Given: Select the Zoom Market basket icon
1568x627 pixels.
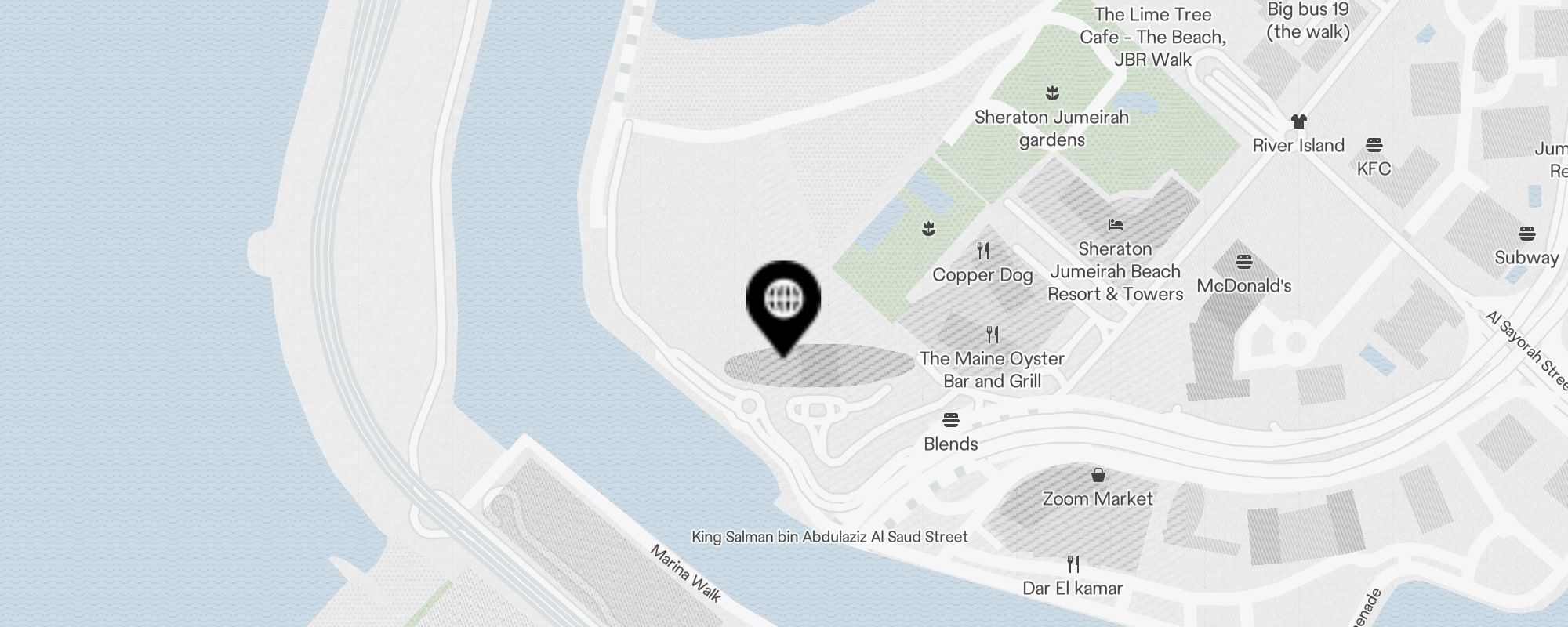Looking at the screenshot, I should (x=1098, y=475).
